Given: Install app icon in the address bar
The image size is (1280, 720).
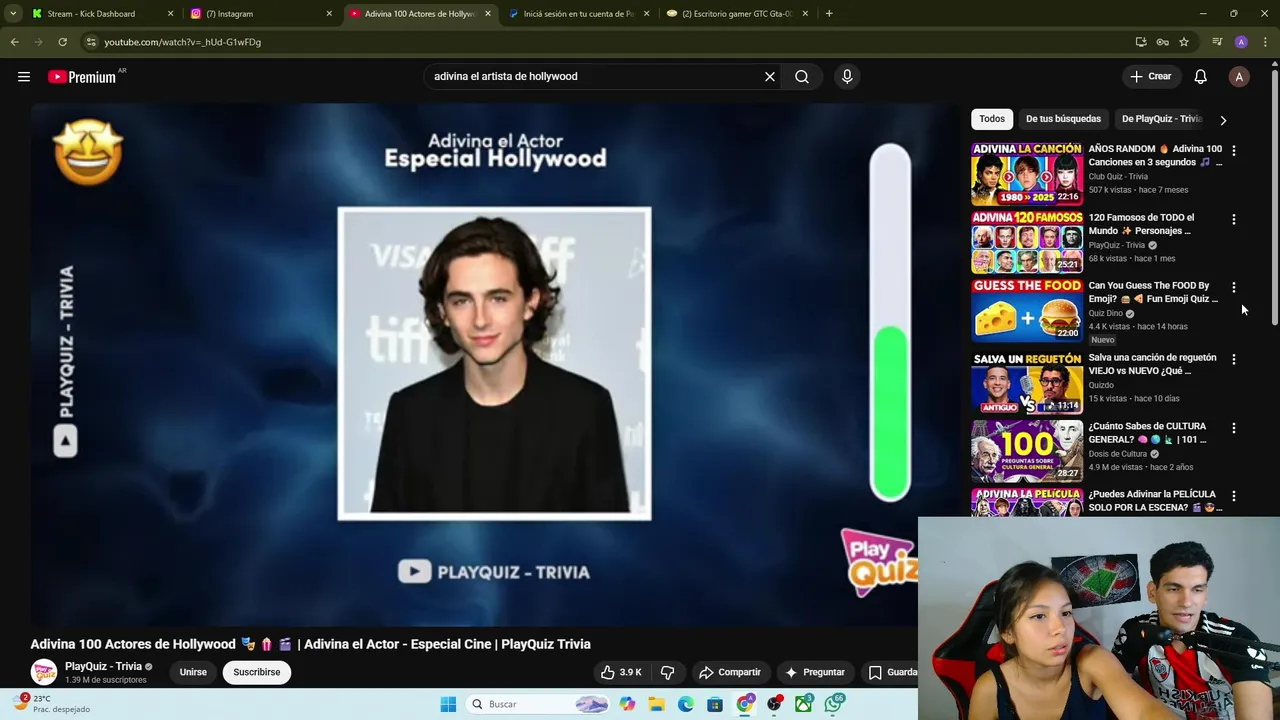Looking at the screenshot, I should pyautogui.click(x=1141, y=42).
